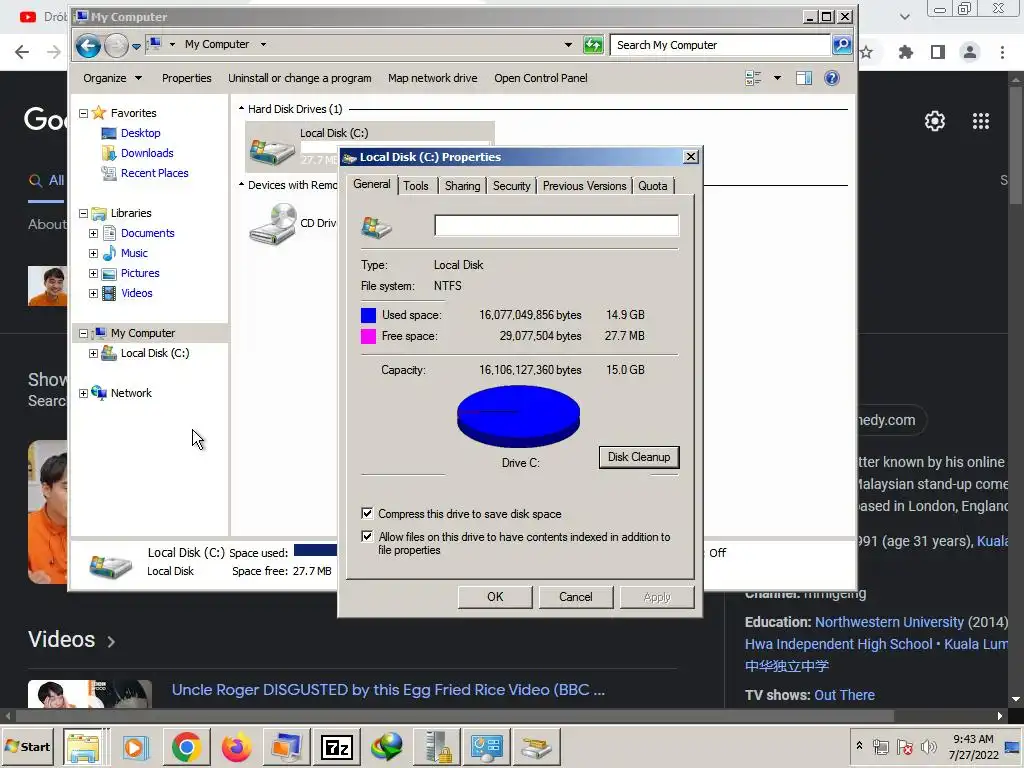The image size is (1024, 768).
Task: Toggle Allow files contents indexed checkbox
Action: [x=368, y=536]
